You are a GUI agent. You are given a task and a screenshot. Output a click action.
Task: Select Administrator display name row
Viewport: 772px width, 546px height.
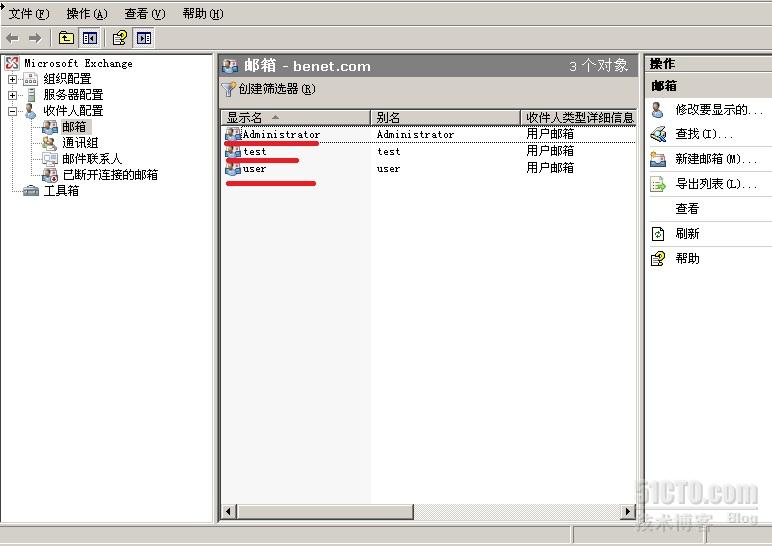pyautogui.click(x=281, y=134)
